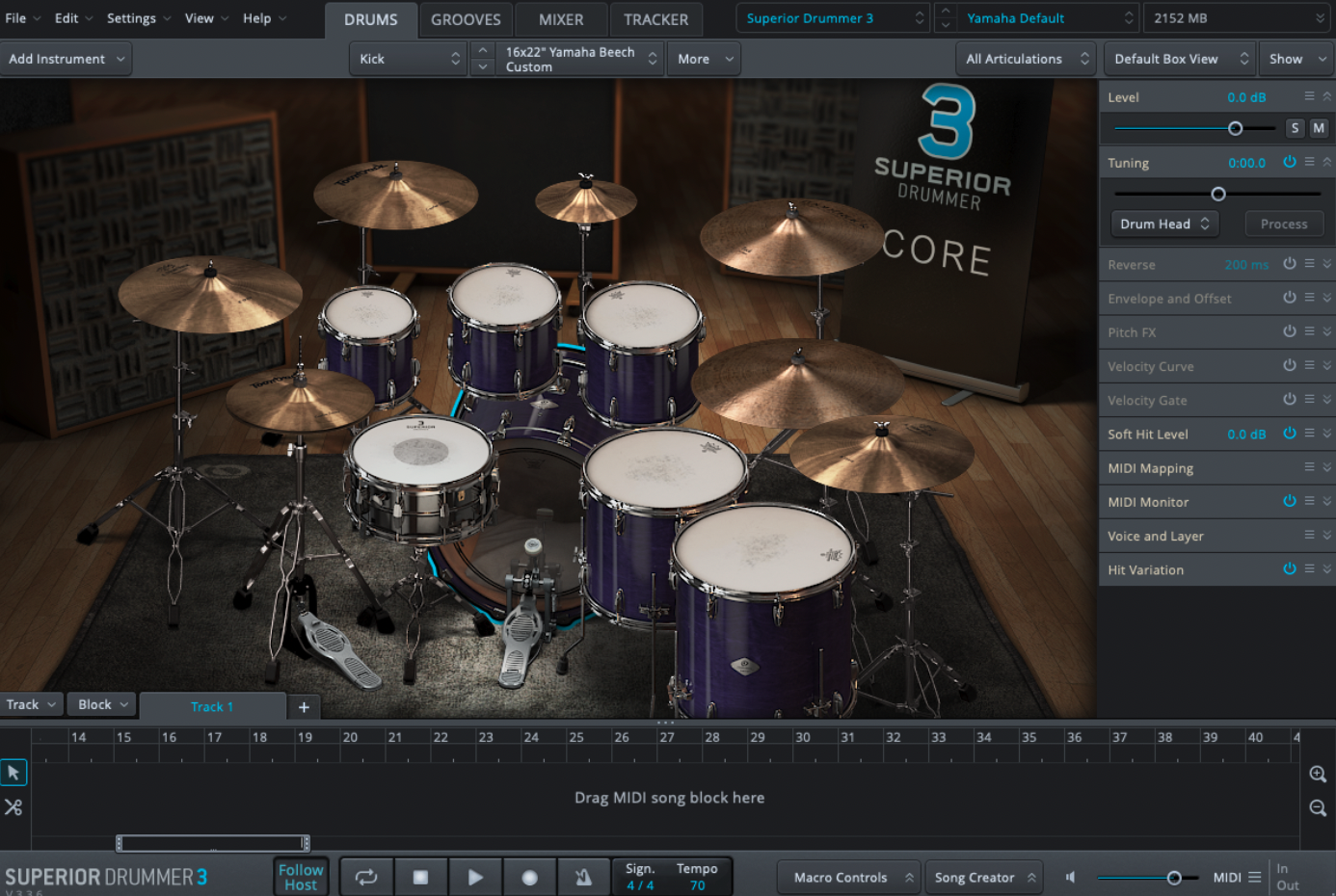The width and height of the screenshot is (1336, 896).
Task: Start playback with the play button
Action: click(x=475, y=877)
